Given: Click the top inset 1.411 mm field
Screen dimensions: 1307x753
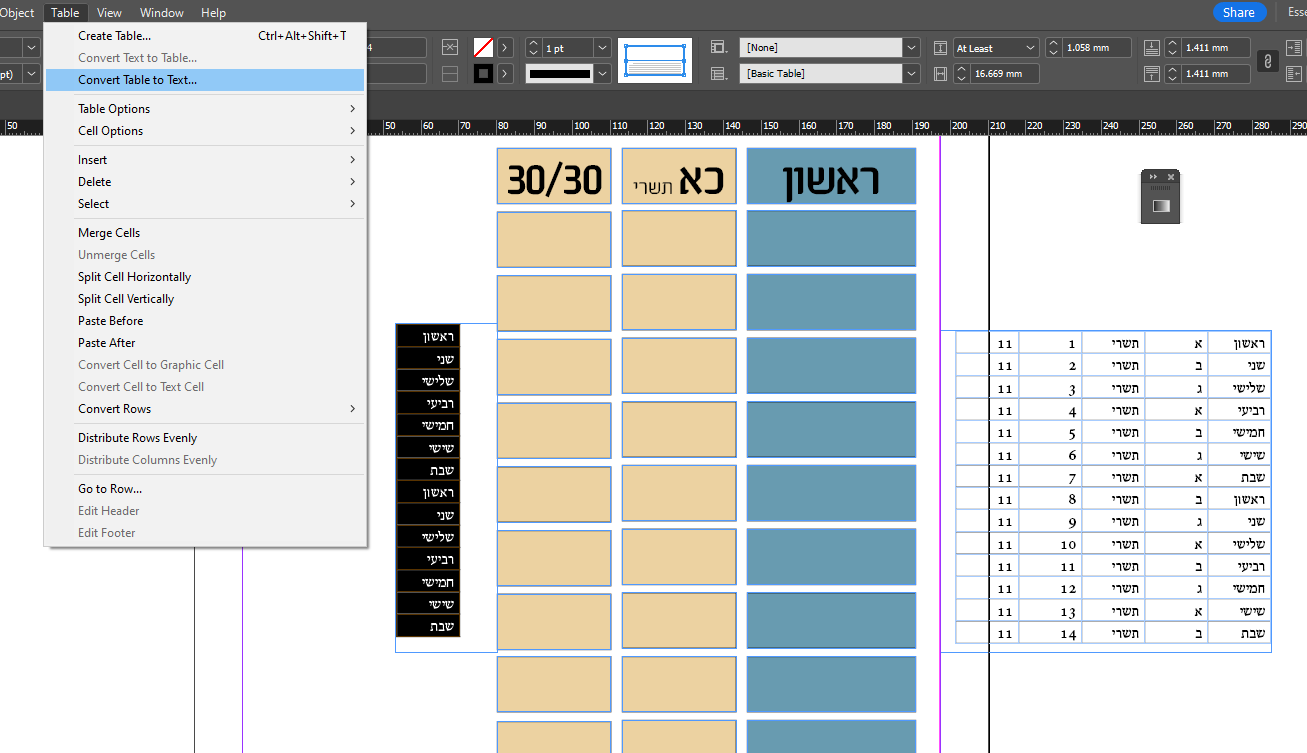Looking at the screenshot, I should point(1216,47).
